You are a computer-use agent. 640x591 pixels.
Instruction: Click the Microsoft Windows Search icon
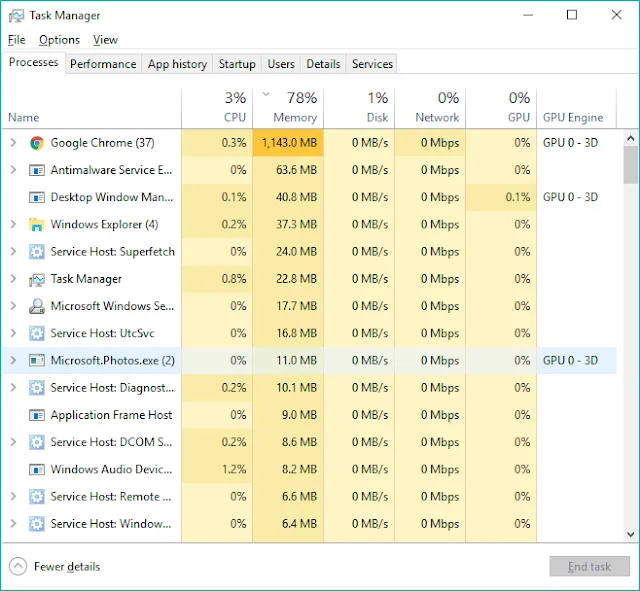(37, 306)
